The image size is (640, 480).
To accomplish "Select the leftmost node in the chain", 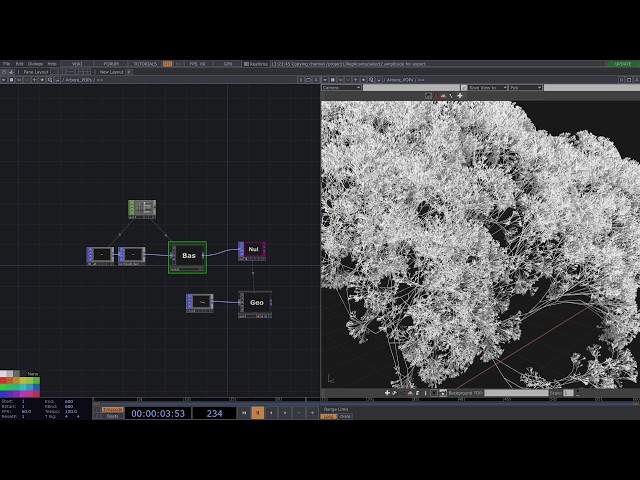I will 100,256.
